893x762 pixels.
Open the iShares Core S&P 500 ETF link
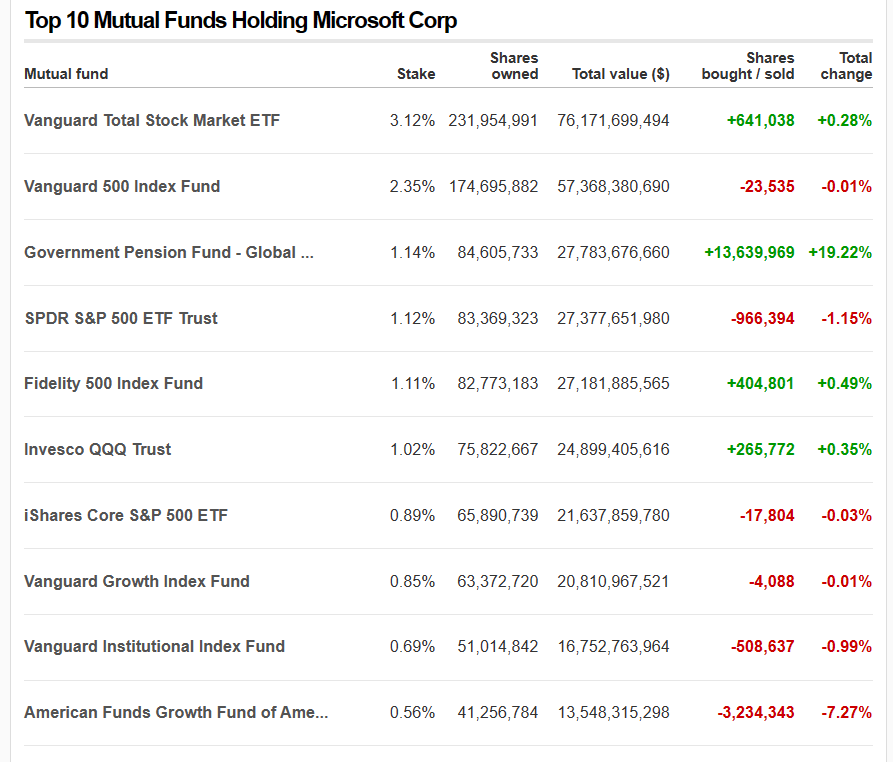click(126, 516)
